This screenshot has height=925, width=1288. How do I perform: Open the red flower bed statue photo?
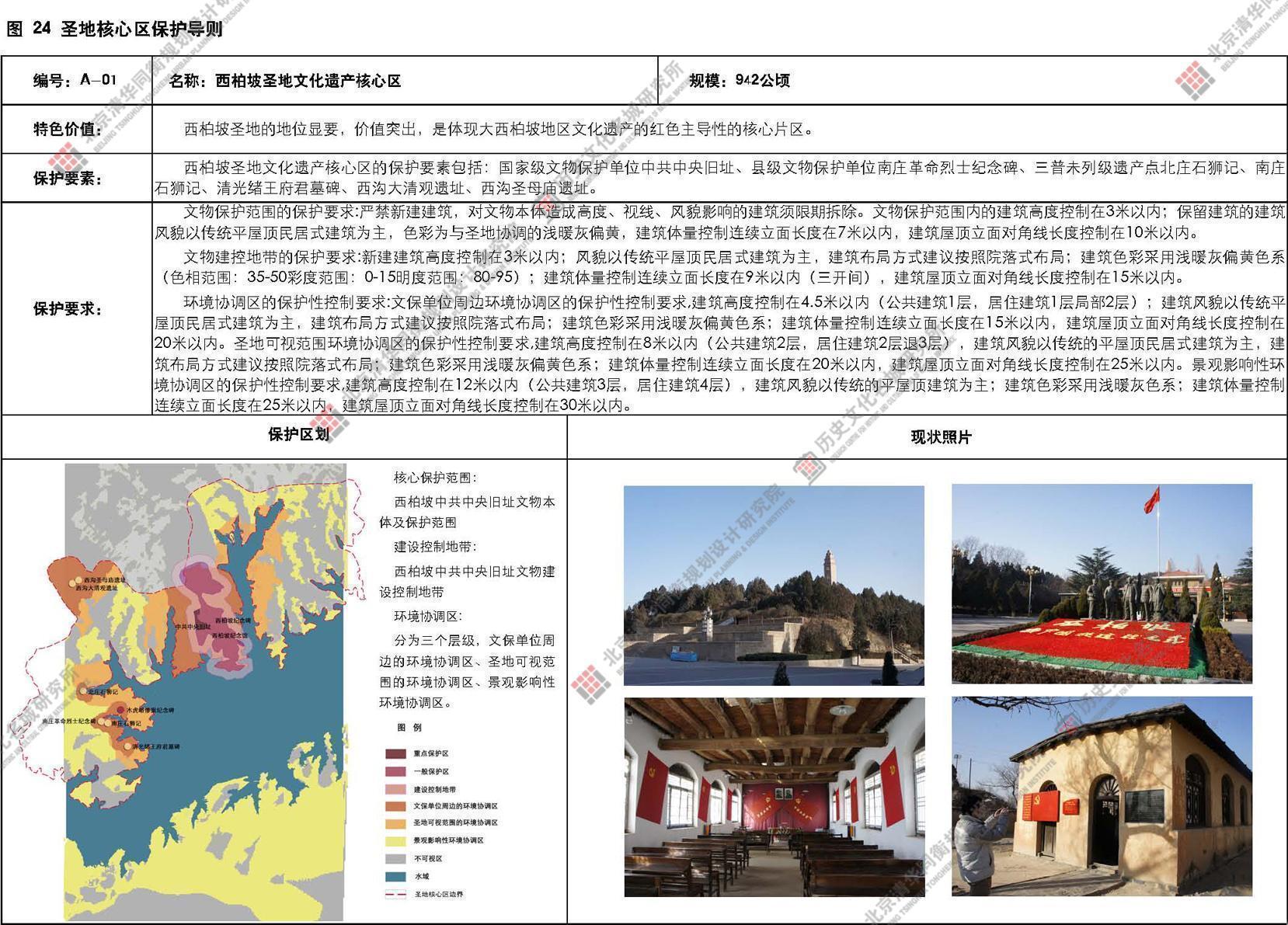click(x=1102, y=584)
